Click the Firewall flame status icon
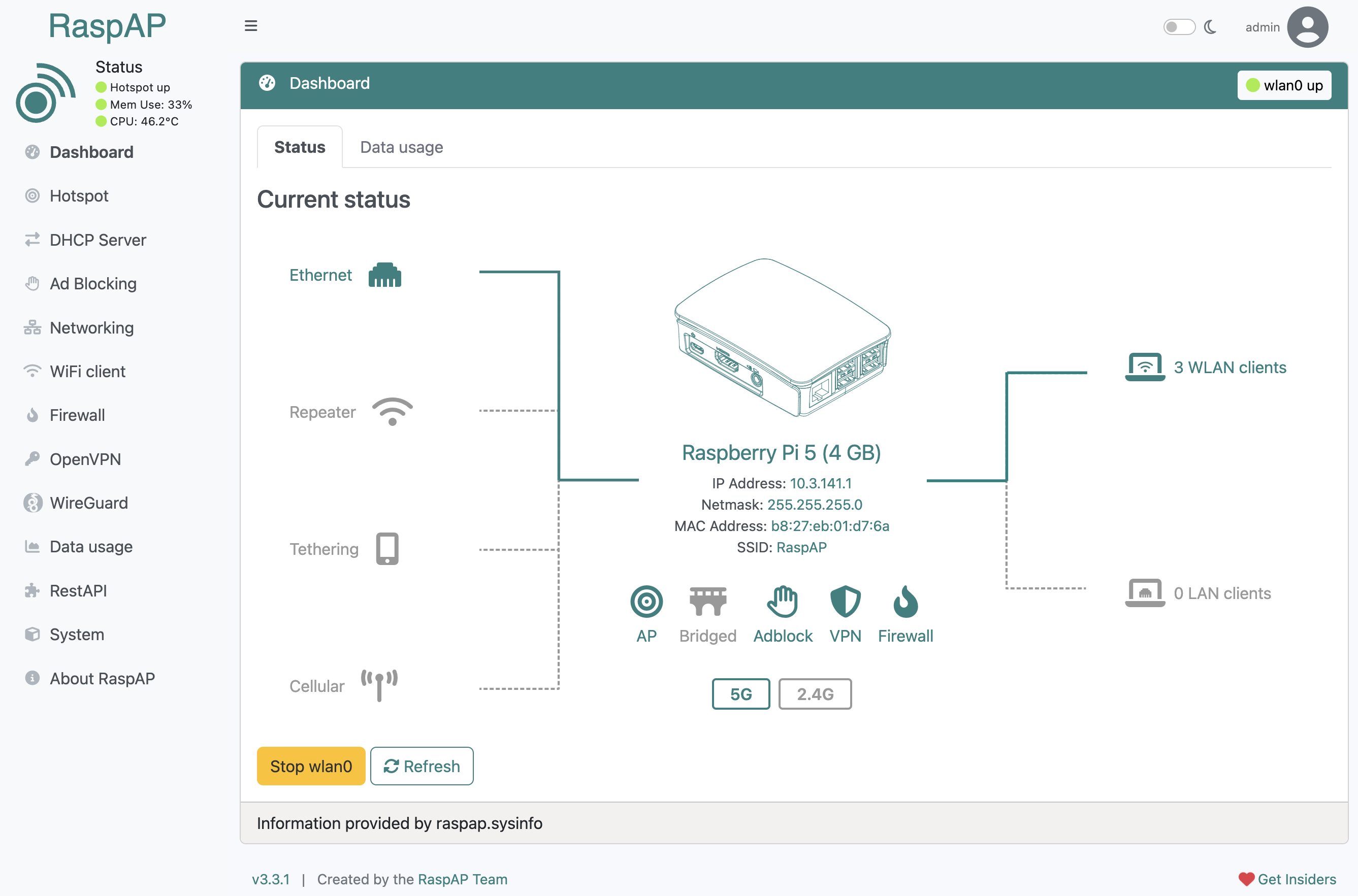The height and width of the screenshot is (896, 1358). point(906,601)
